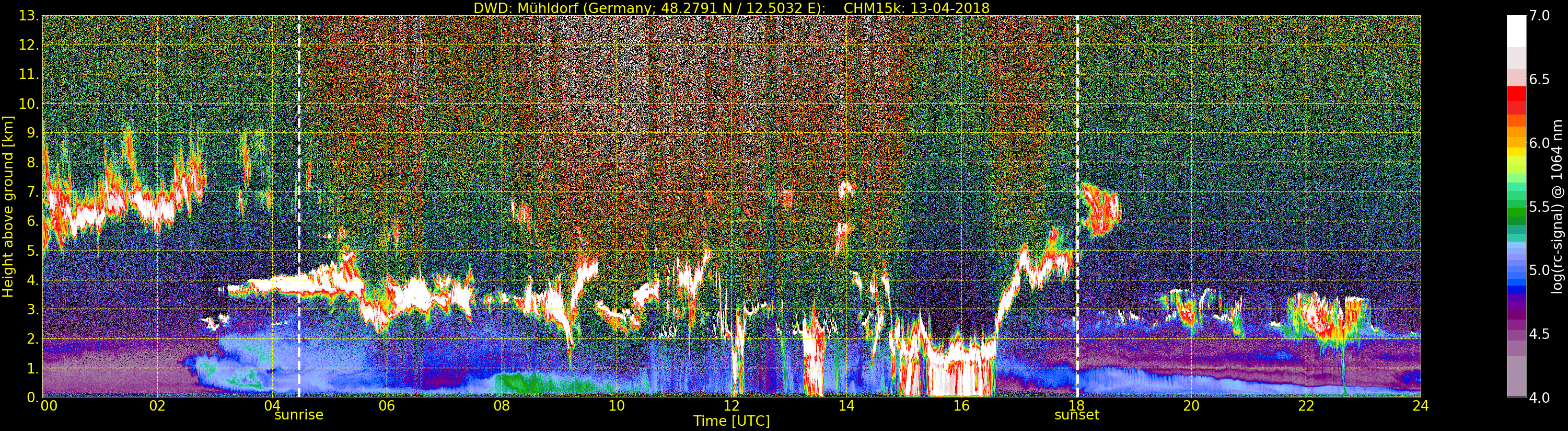Click the '10.' height axis tick label
The image size is (1568, 431).
pos(29,104)
